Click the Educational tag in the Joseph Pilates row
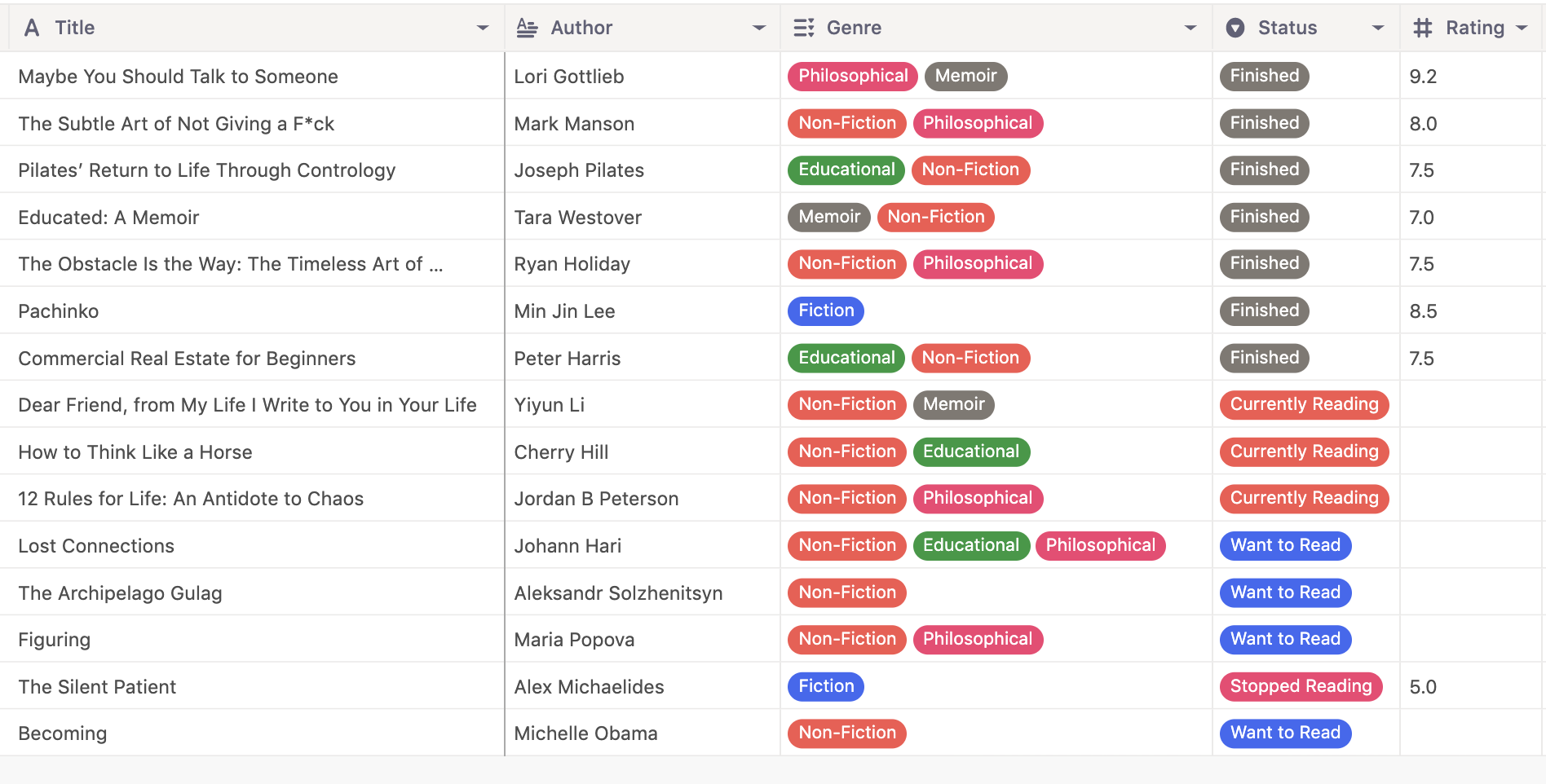 [x=846, y=170]
